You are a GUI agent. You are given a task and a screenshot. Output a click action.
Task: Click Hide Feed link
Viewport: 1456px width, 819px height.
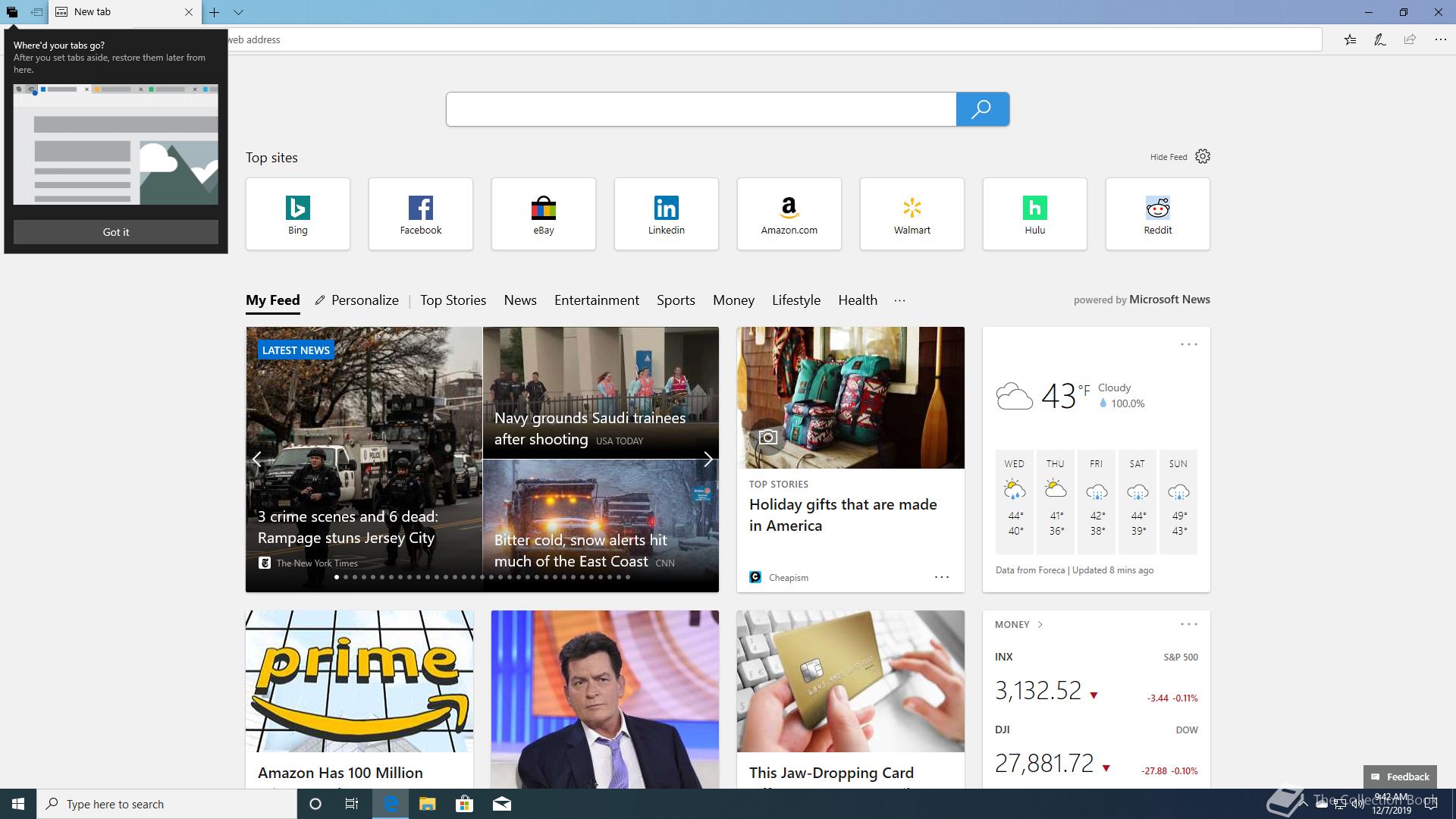click(1169, 157)
